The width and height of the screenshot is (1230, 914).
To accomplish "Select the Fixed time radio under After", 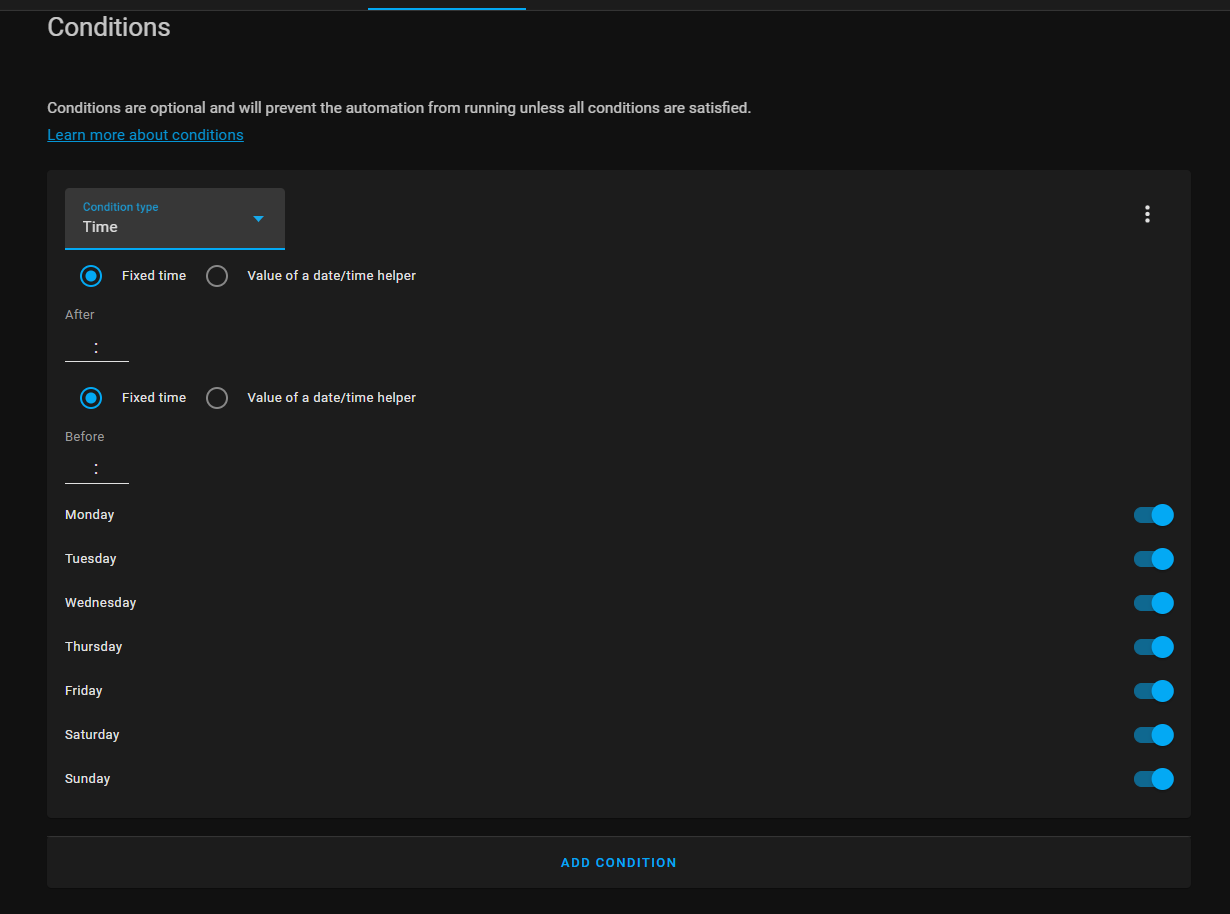I will pos(91,275).
